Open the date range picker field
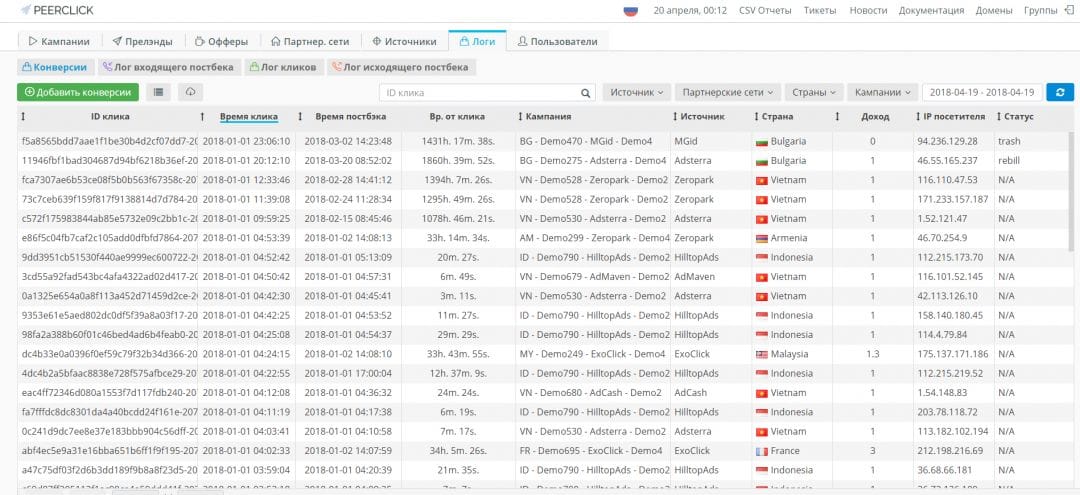 click(982, 92)
